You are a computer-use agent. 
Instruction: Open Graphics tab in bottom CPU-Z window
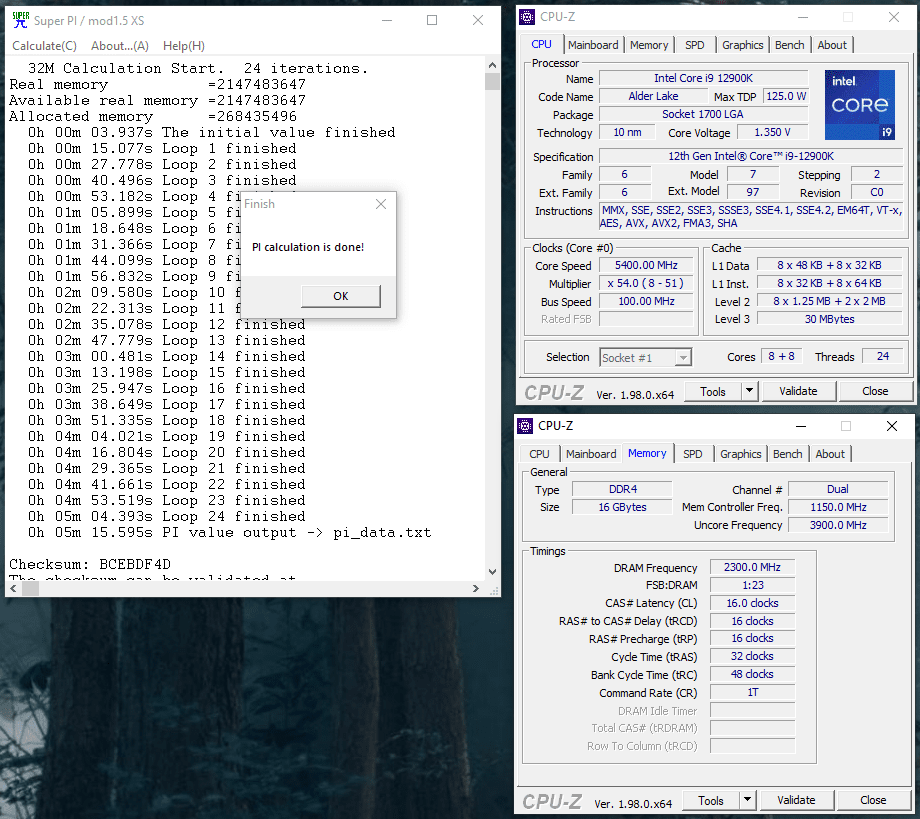point(740,454)
